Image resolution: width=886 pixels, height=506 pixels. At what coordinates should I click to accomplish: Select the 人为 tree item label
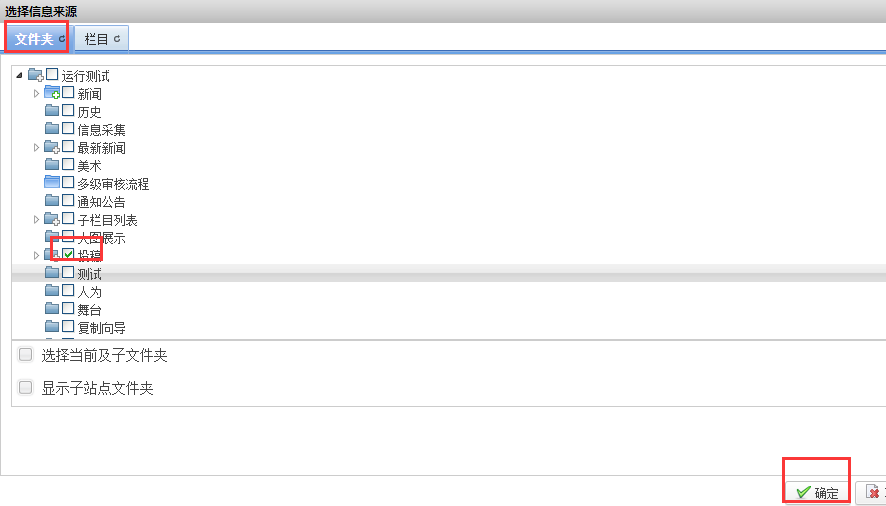(89, 291)
